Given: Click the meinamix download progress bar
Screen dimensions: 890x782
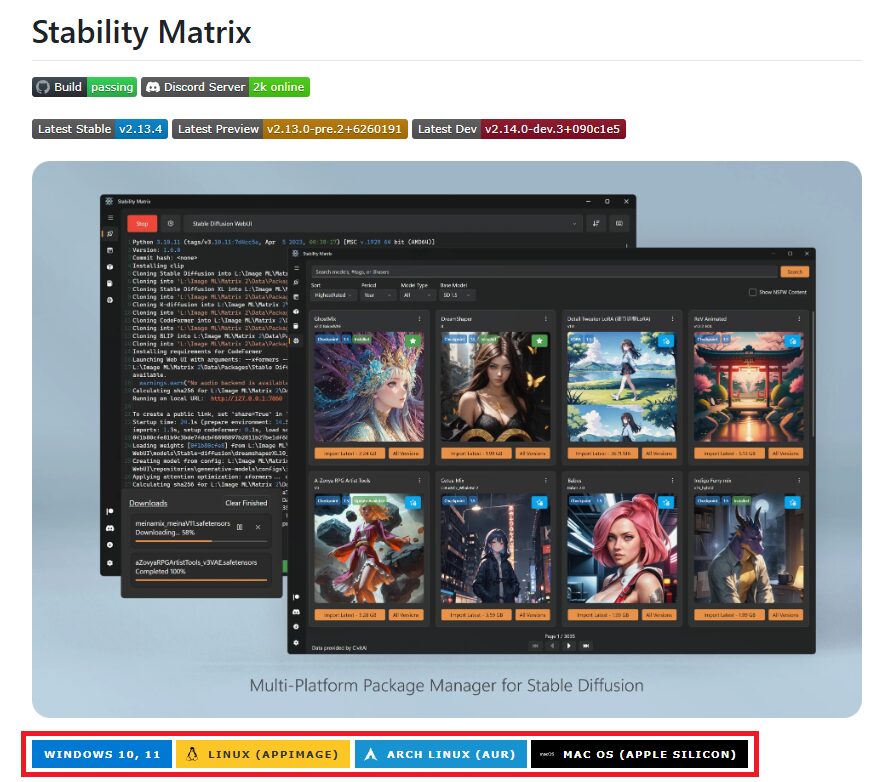Looking at the screenshot, I should (201, 541).
